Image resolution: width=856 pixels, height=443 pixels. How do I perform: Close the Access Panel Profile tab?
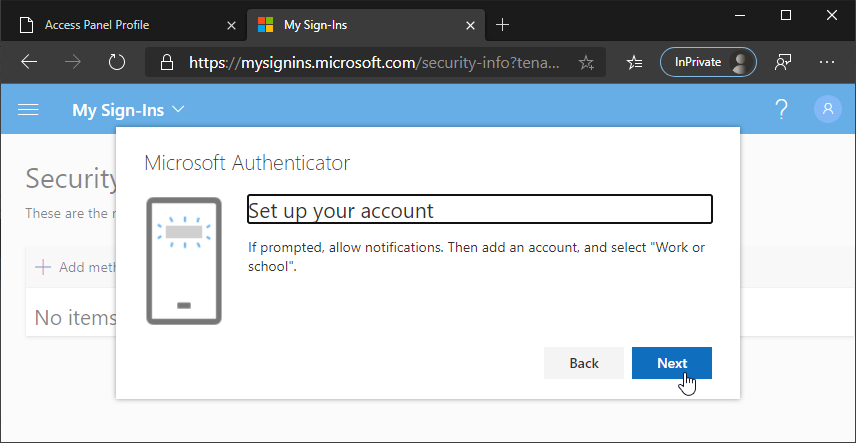[x=232, y=24]
